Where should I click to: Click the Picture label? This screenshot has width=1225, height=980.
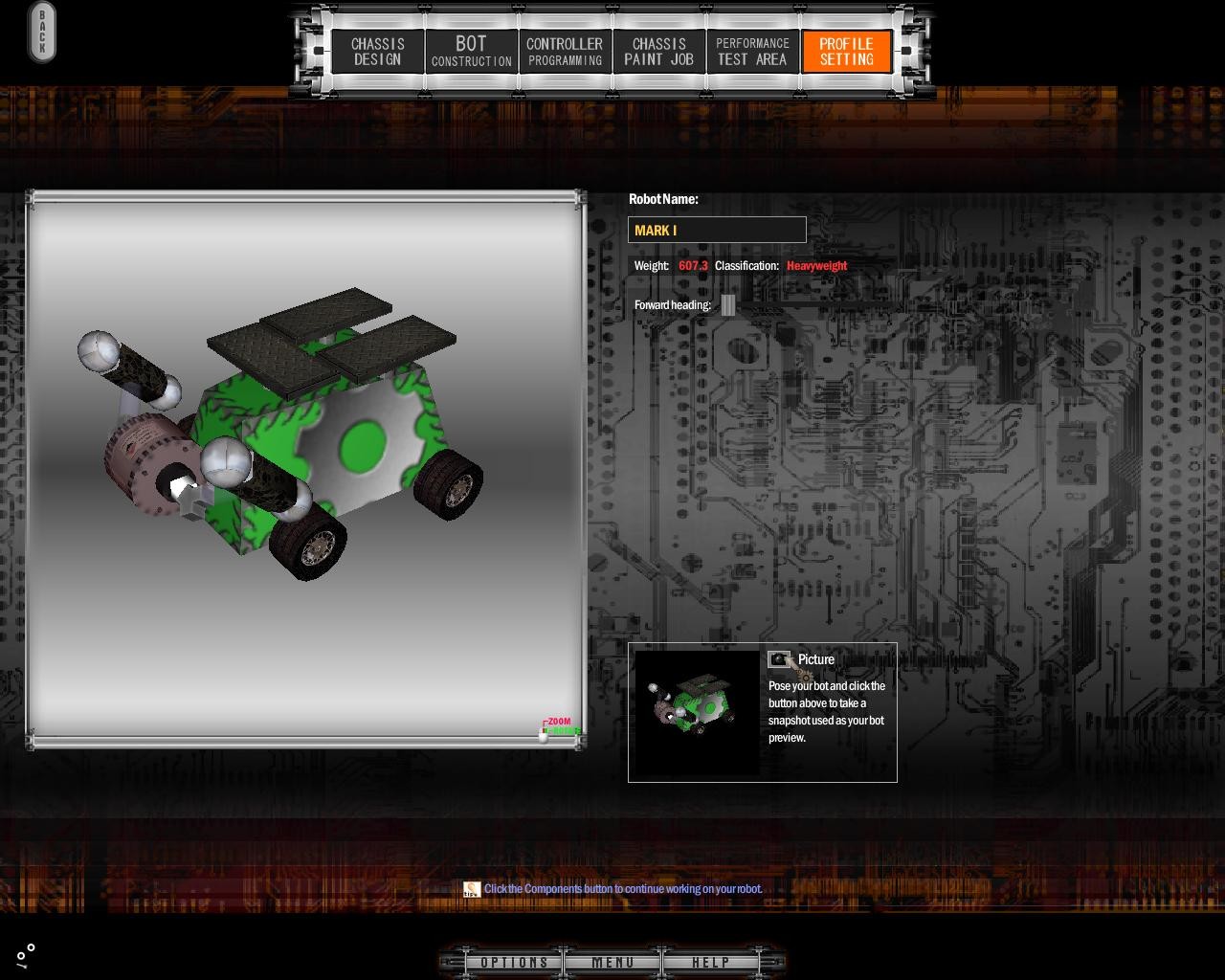[x=816, y=659]
